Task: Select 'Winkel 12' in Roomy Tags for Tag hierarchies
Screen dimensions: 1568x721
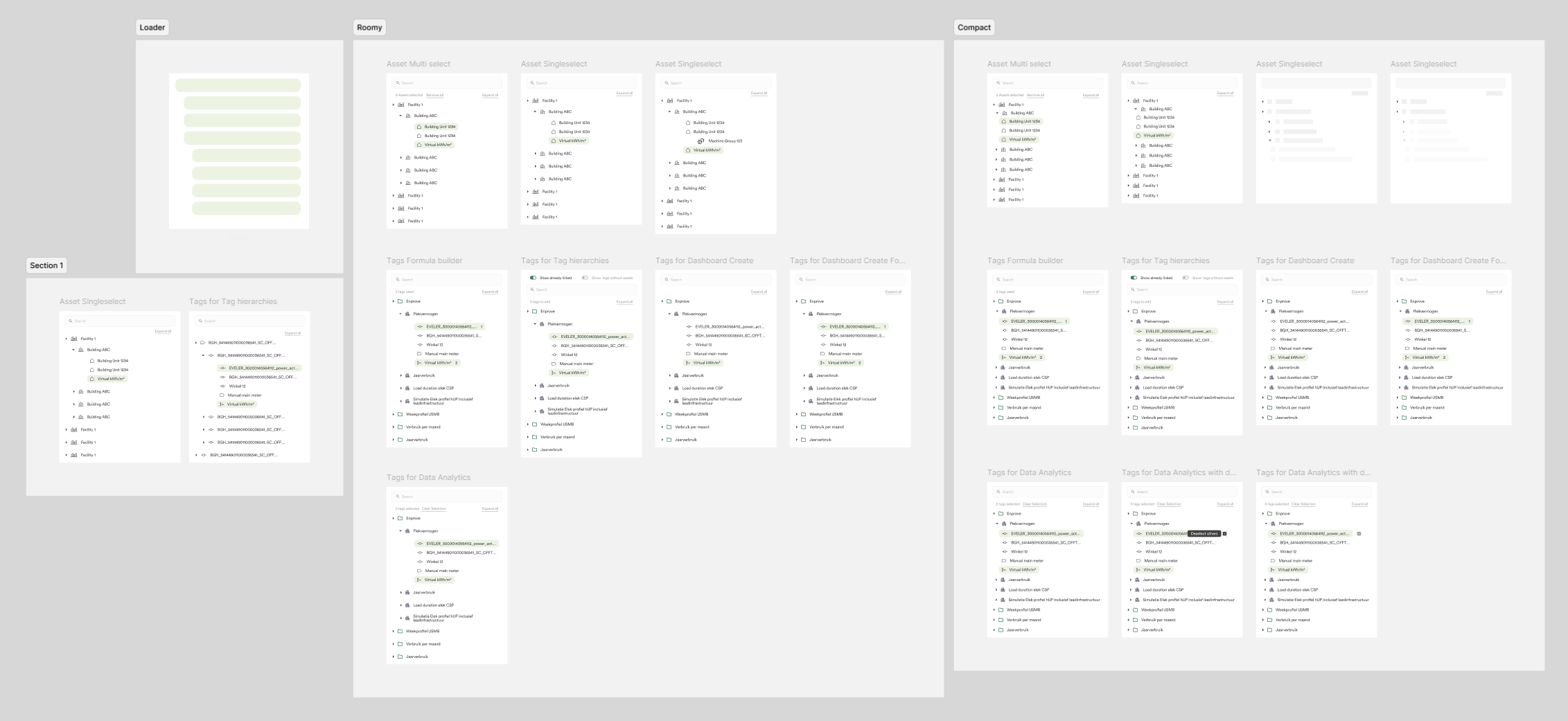Action: [569, 355]
